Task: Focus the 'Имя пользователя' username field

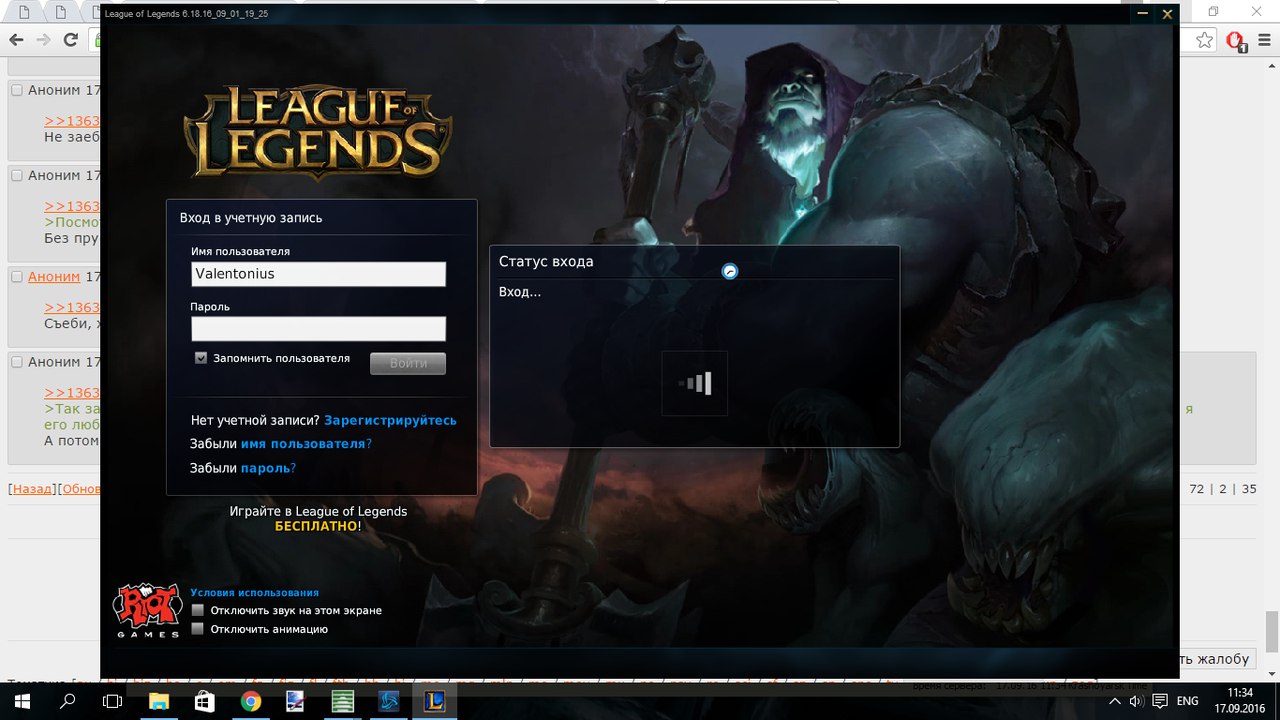Action: [318, 274]
